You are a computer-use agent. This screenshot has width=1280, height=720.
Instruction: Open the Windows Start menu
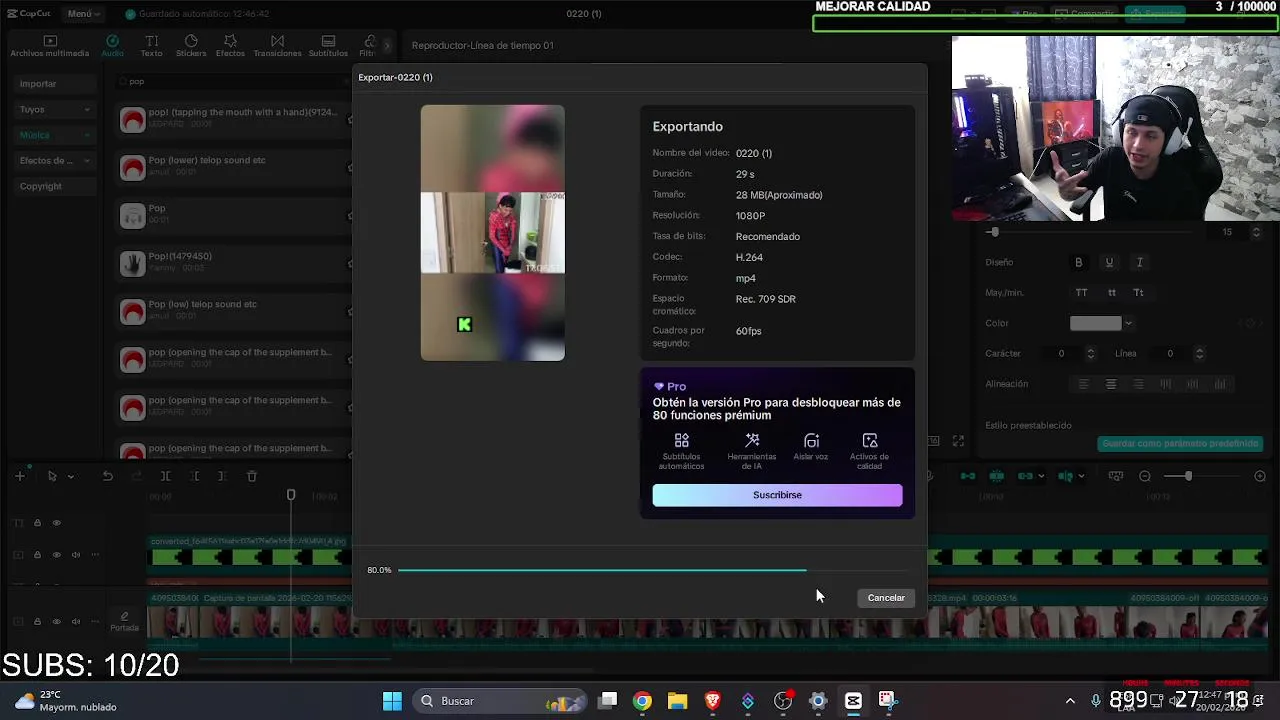point(392,701)
